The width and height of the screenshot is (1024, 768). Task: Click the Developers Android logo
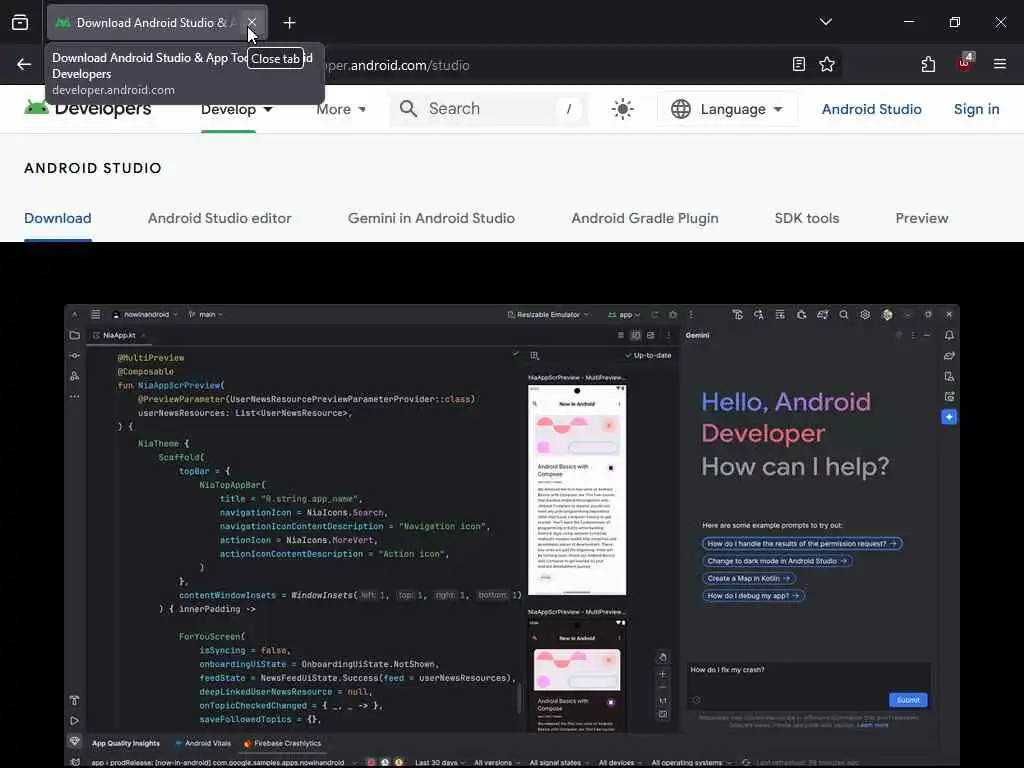[x=88, y=108]
